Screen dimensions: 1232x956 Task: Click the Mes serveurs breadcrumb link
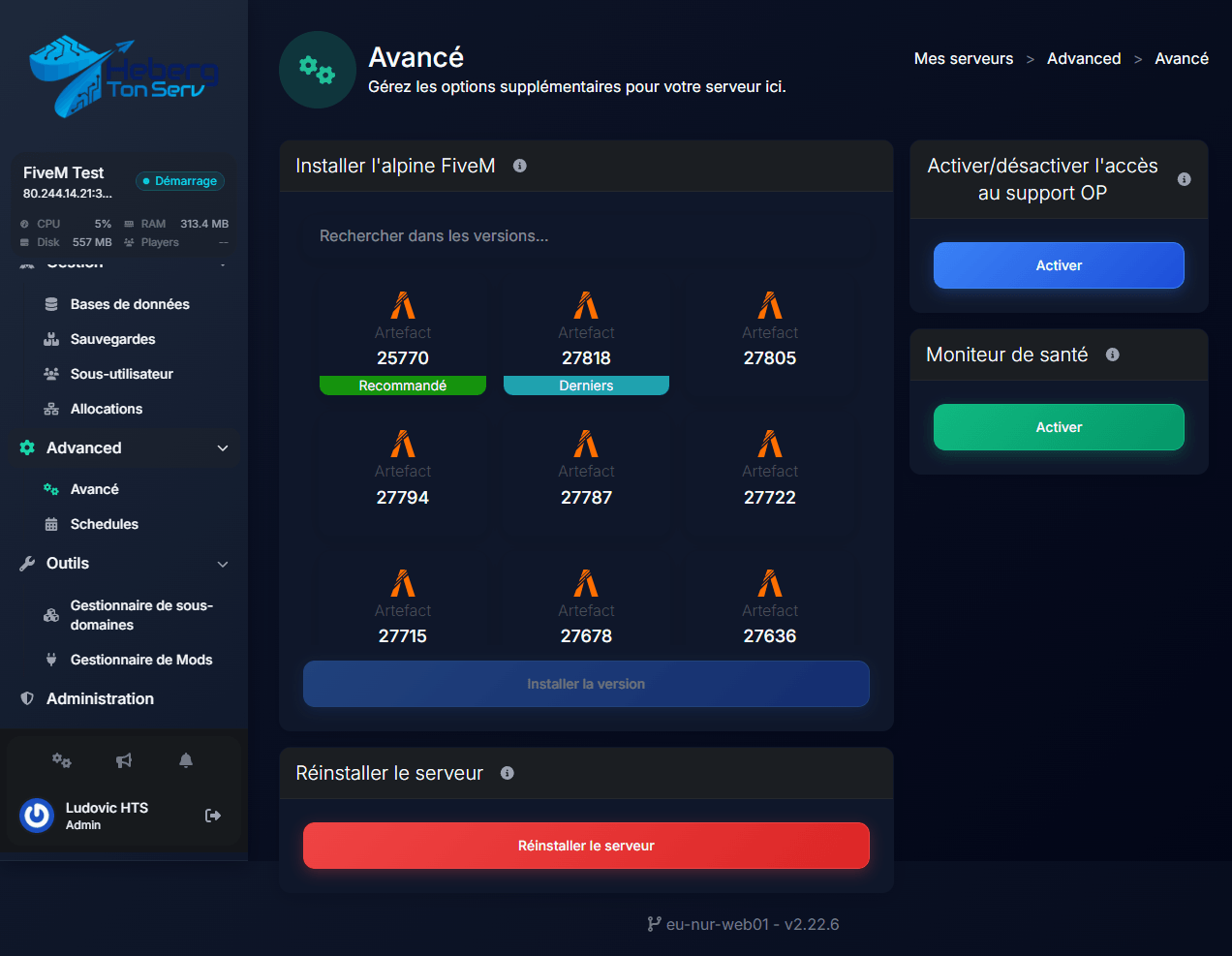[x=964, y=58]
